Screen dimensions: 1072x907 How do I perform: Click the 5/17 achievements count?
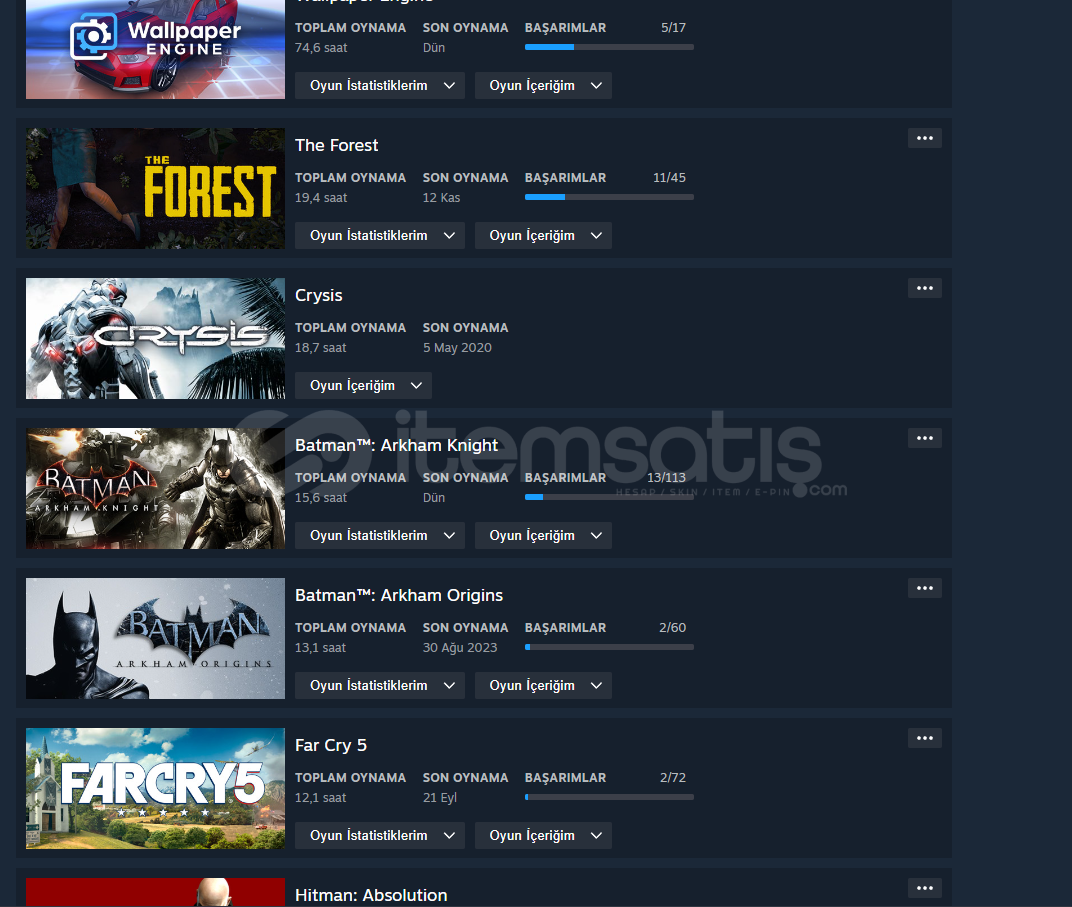[x=673, y=28]
